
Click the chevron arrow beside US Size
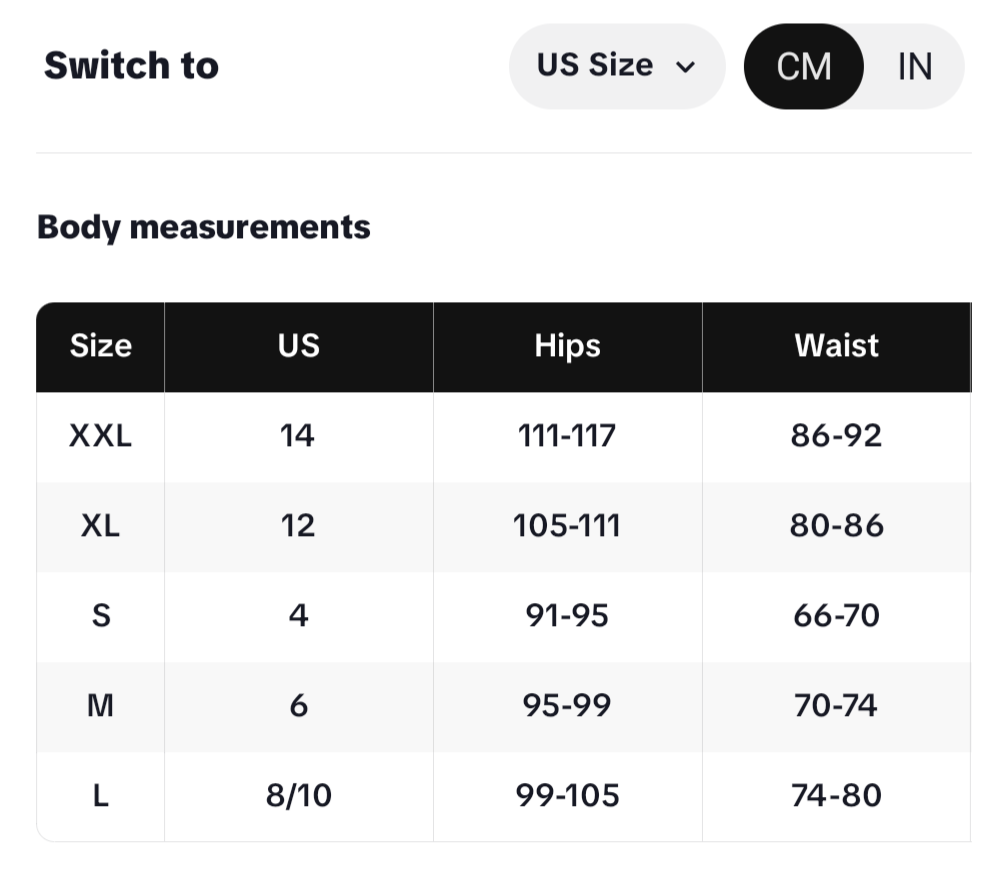685,67
